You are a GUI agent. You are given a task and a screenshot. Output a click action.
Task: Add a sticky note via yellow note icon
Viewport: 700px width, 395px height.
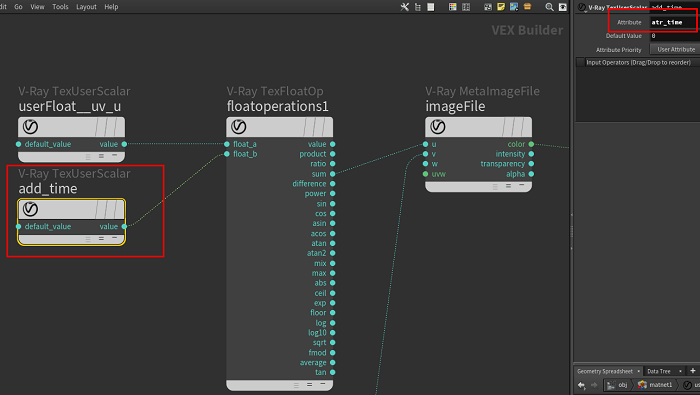(x=501, y=7)
